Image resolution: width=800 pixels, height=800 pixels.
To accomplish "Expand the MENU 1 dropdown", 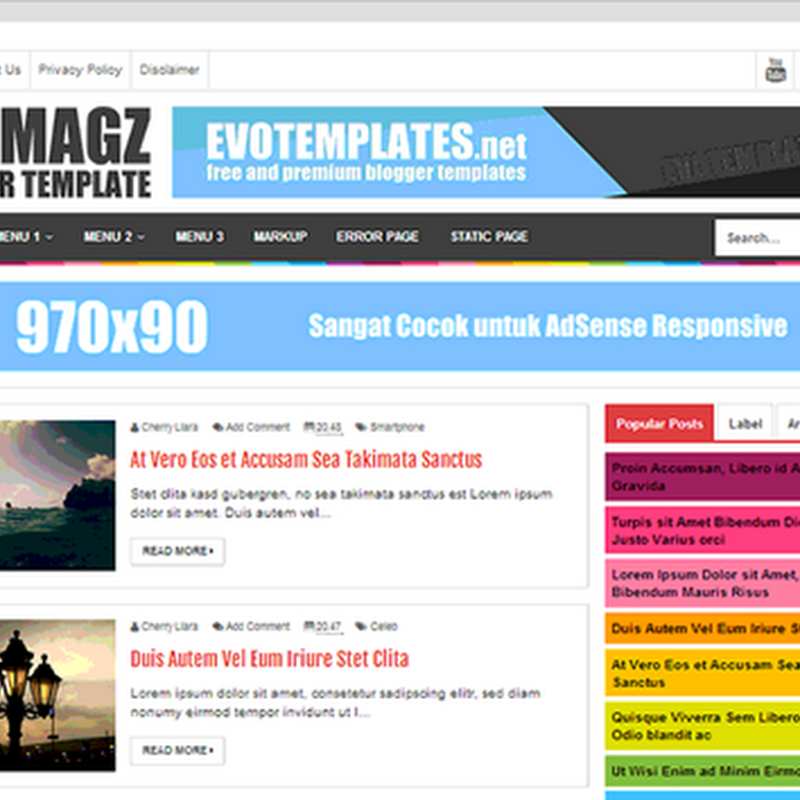I will (26, 237).
